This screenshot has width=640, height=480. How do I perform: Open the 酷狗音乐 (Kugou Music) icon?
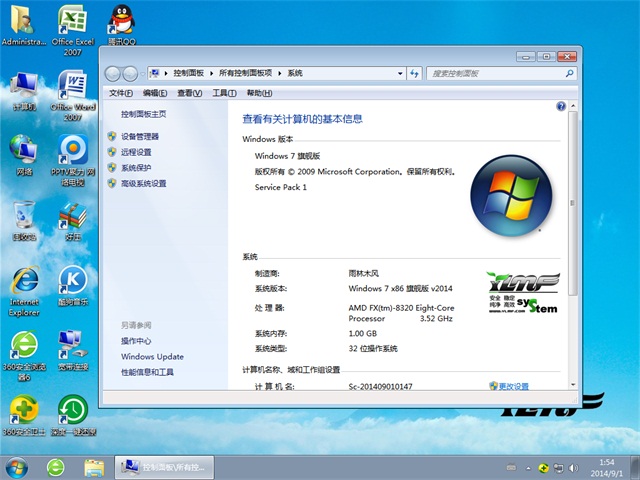72,284
